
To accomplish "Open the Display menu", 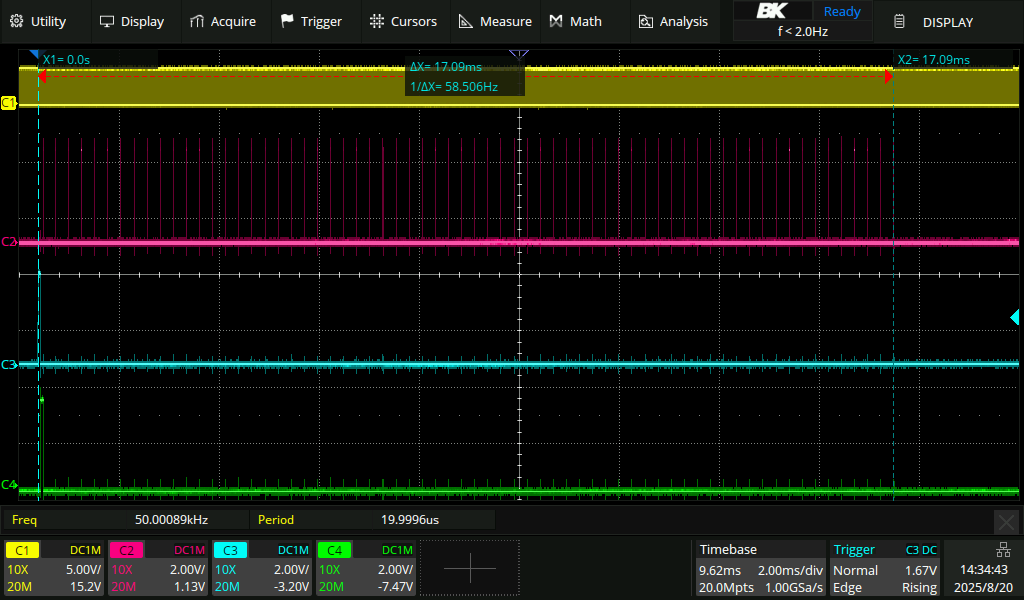I will click(x=131, y=22).
